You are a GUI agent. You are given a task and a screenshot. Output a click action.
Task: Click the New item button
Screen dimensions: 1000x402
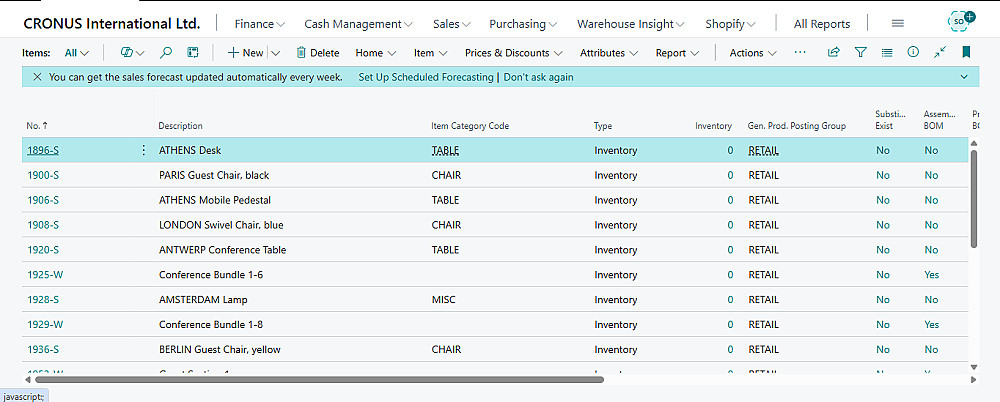tap(245, 52)
